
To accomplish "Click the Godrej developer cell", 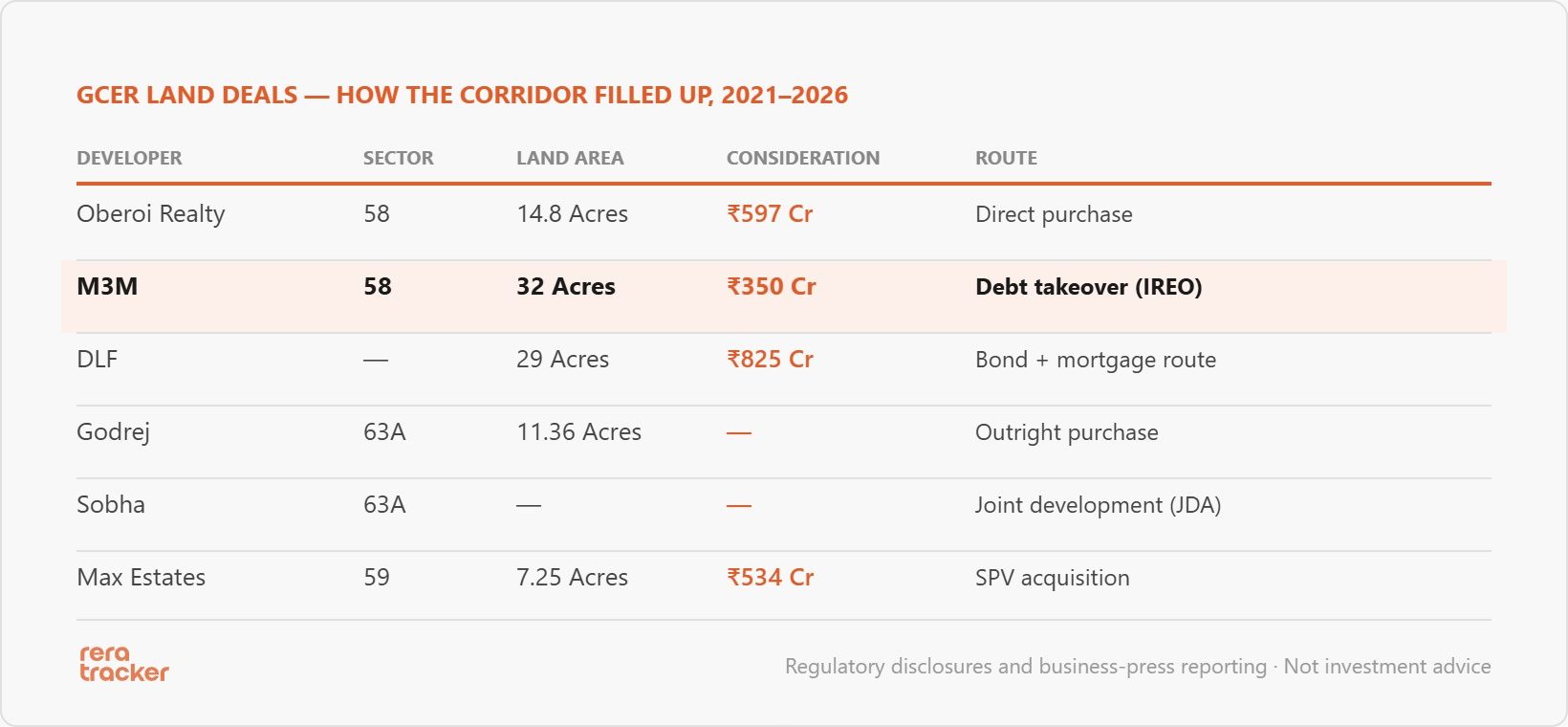I will 113,432.
